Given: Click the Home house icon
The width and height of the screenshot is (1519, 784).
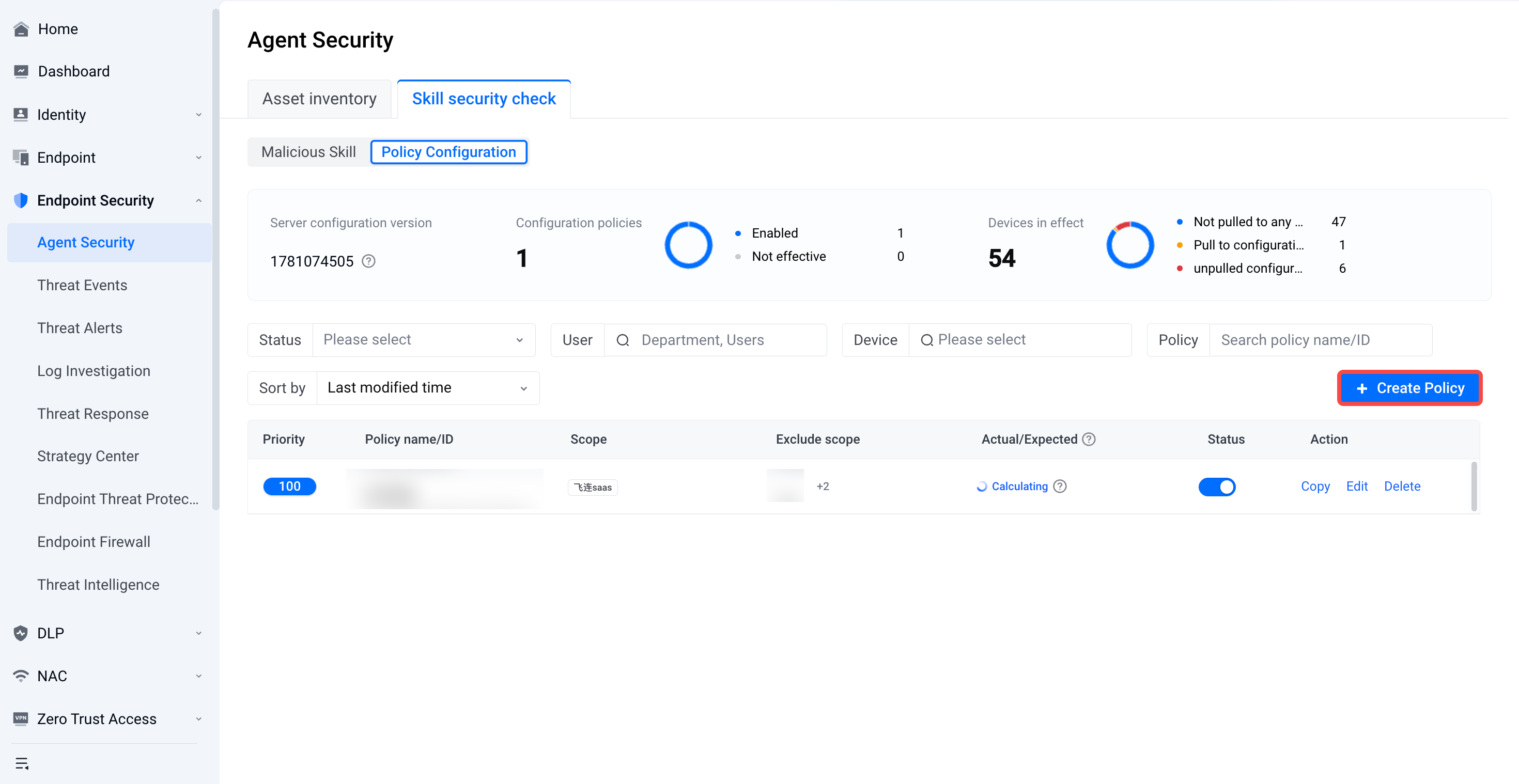Looking at the screenshot, I should 21,29.
